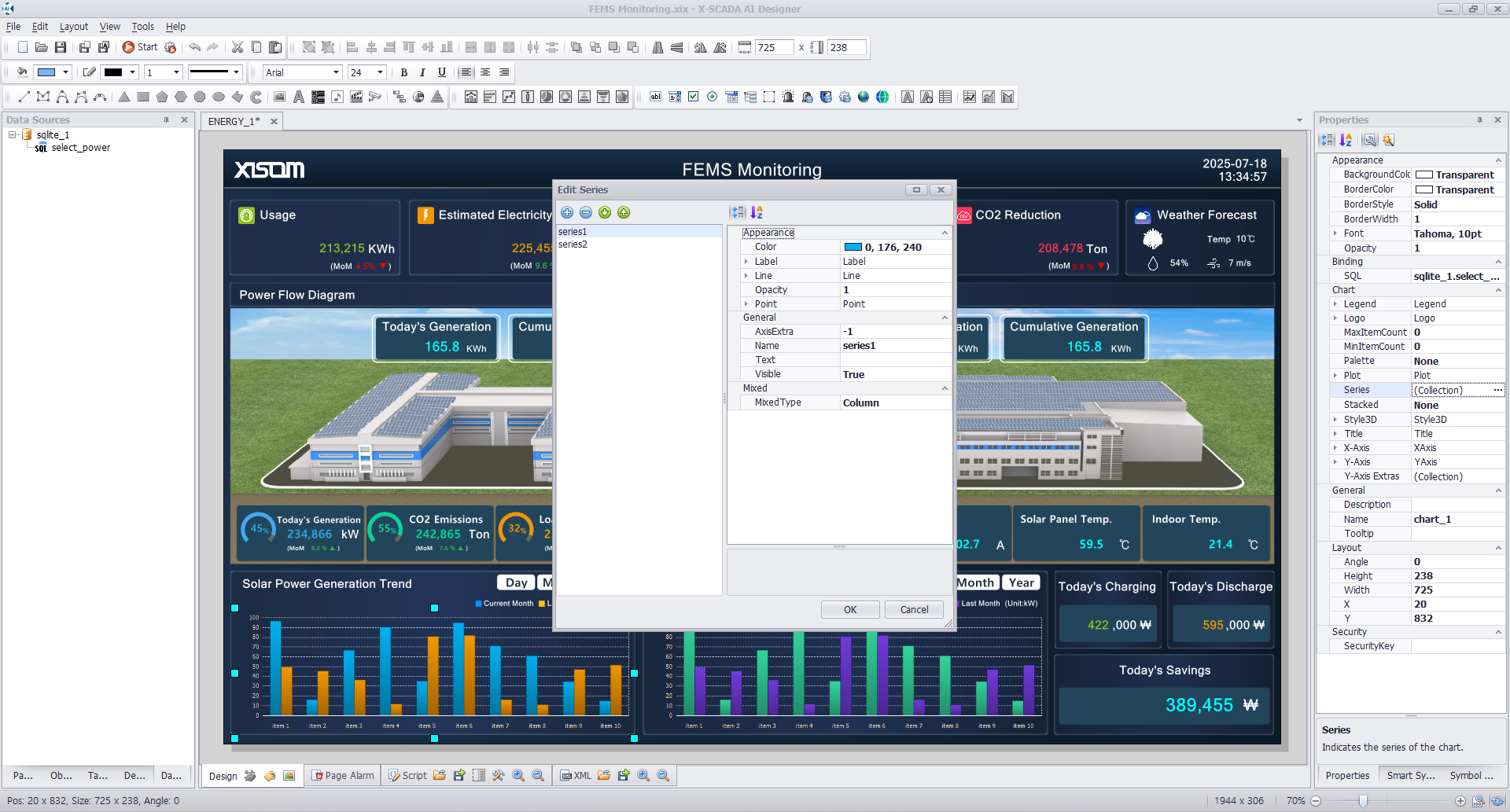Expand the Legend property row
The image size is (1510, 812).
pyautogui.click(x=1335, y=304)
